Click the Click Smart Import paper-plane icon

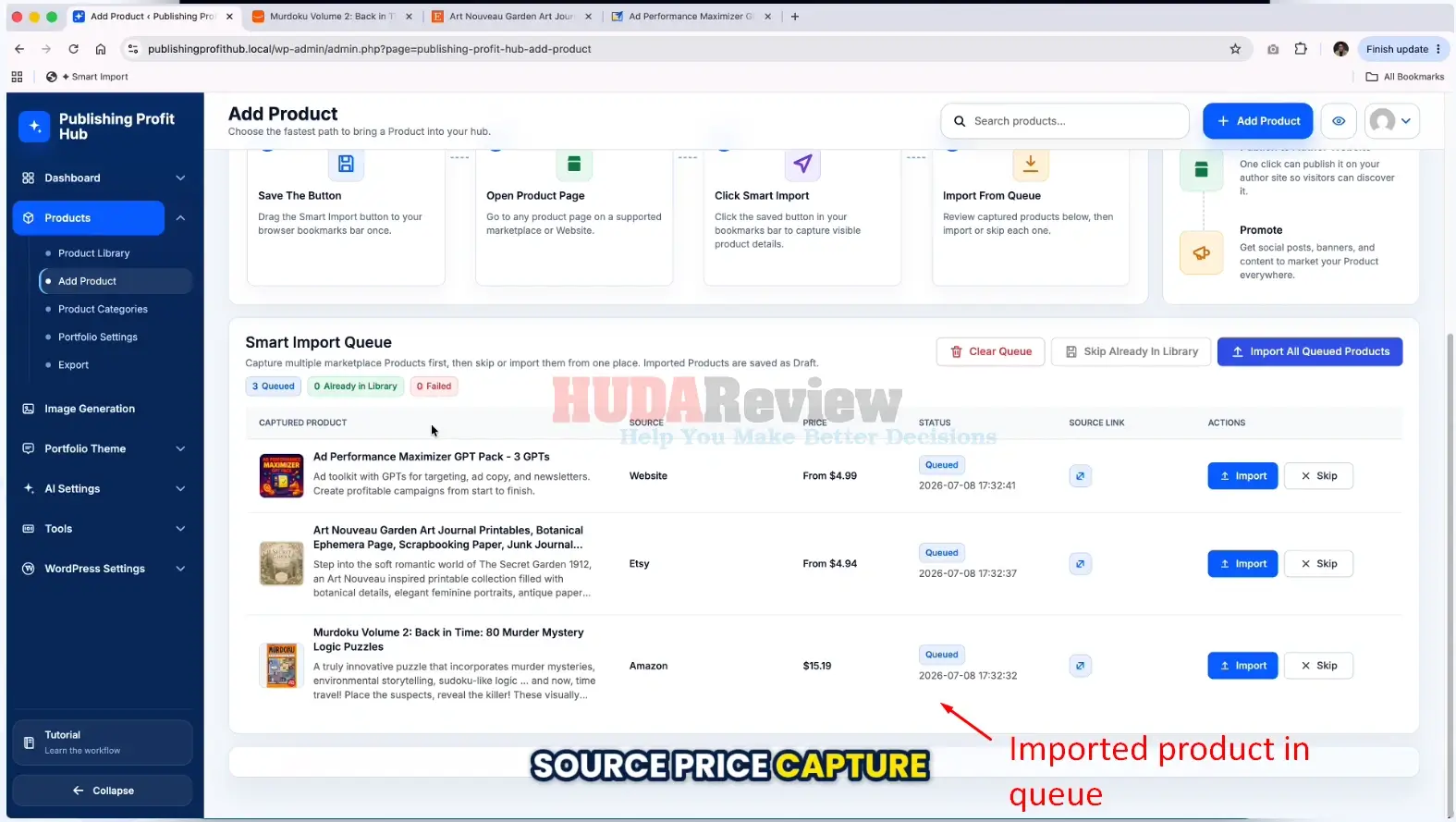pyautogui.click(x=802, y=164)
